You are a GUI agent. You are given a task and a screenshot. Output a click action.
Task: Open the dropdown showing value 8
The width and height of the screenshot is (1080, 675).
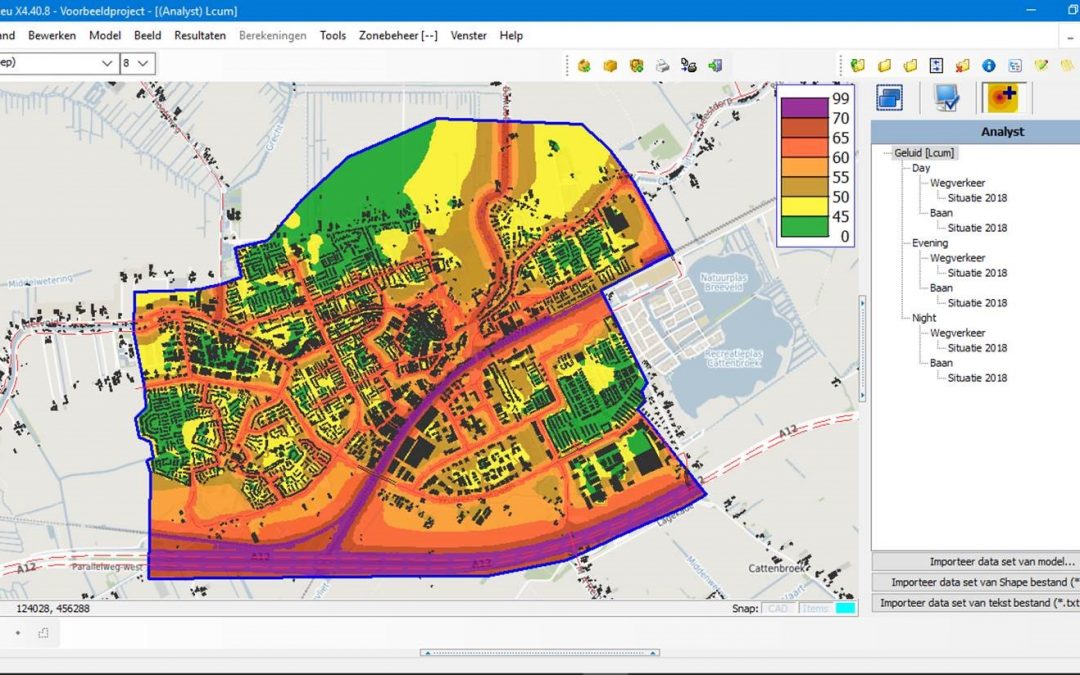(x=138, y=63)
